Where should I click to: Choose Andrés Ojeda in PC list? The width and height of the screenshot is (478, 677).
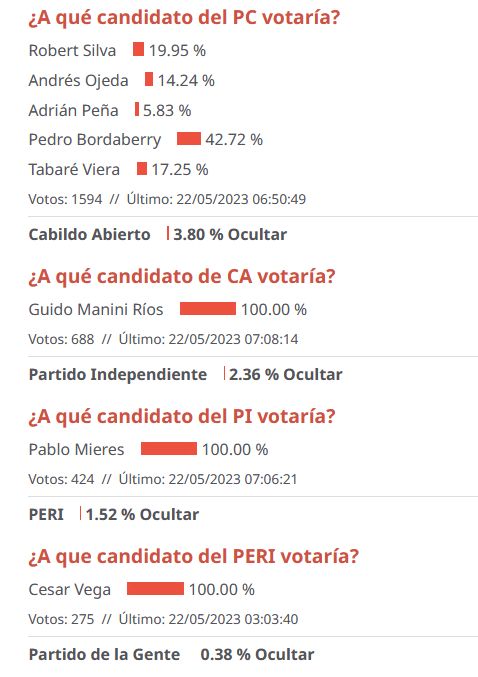pyautogui.click(x=79, y=80)
